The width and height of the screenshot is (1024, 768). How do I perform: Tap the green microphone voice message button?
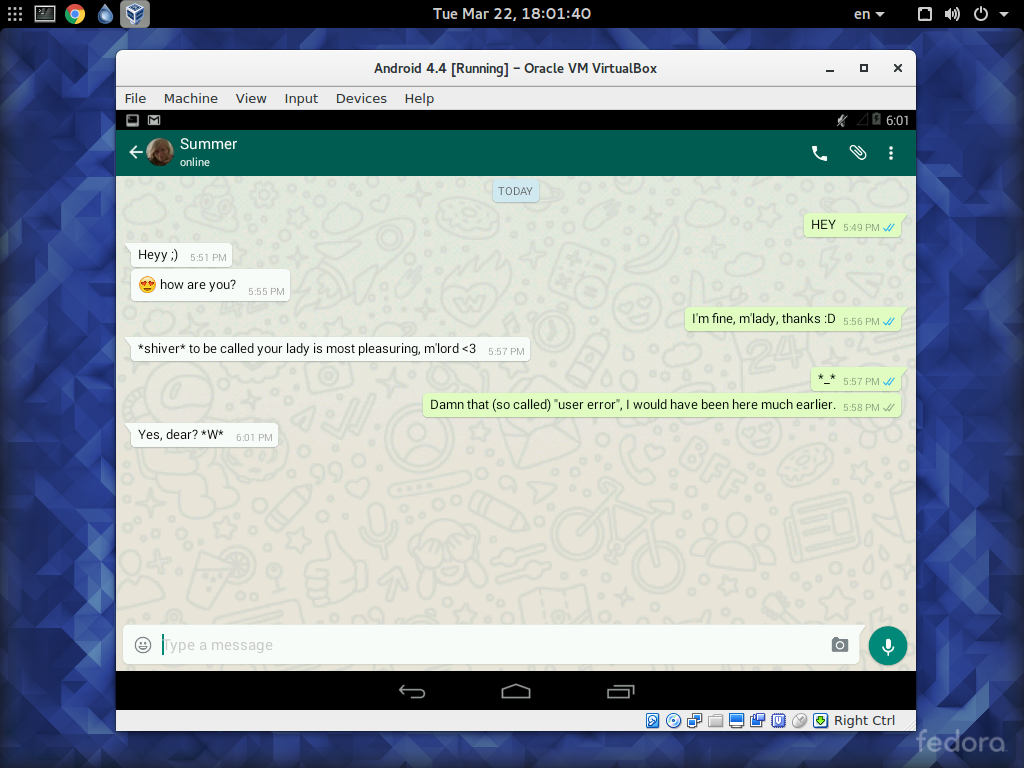tap(888, 646)
